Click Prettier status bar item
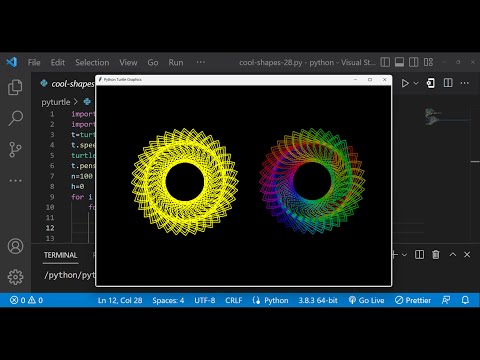 point(413,300)
